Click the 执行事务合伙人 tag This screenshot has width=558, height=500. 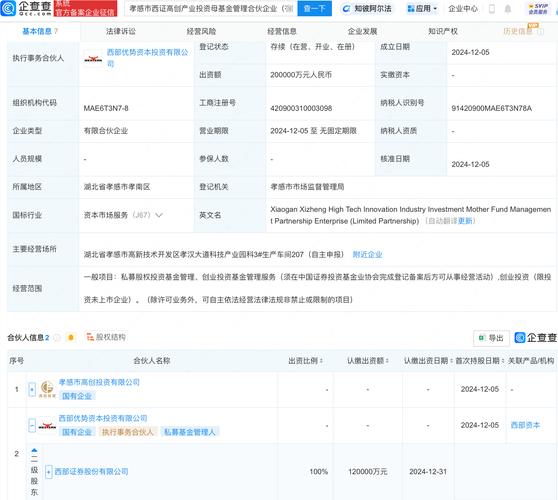tap(127, 432)
